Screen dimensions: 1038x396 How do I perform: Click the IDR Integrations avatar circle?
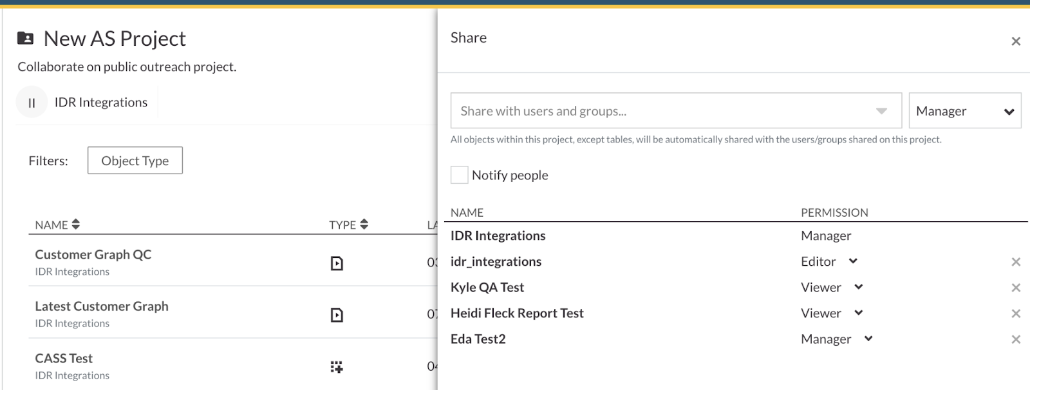point(31,103)
